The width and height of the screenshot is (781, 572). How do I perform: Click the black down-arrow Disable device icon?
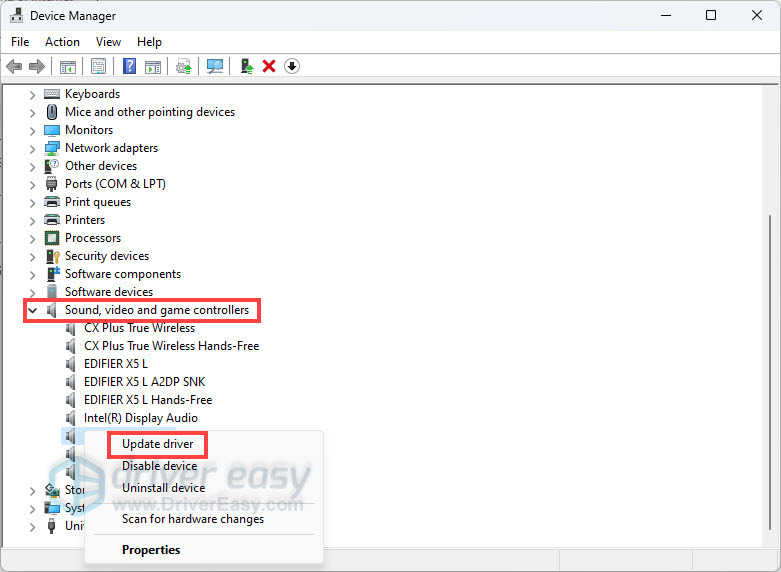coord(291,66)
